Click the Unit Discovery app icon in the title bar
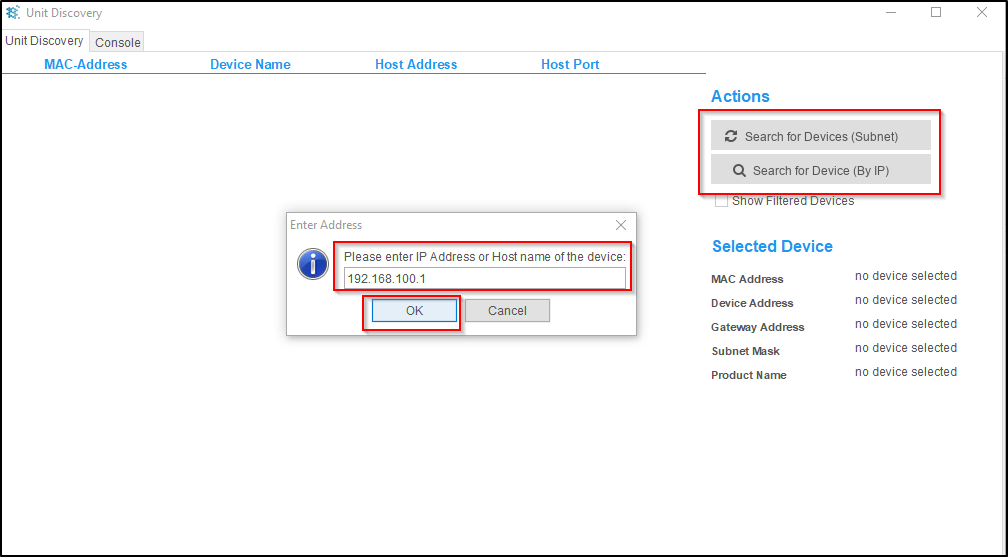This screenshot has width=1008, height=557. (x=13, y=13)
